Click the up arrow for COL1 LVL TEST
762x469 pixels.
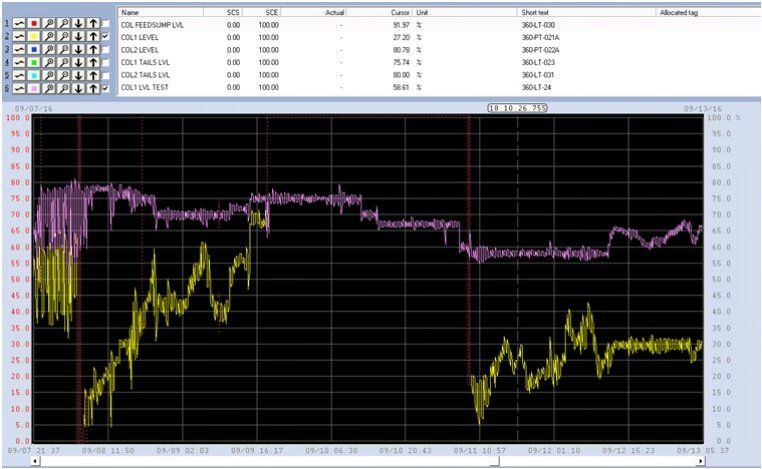coord(93,89)
